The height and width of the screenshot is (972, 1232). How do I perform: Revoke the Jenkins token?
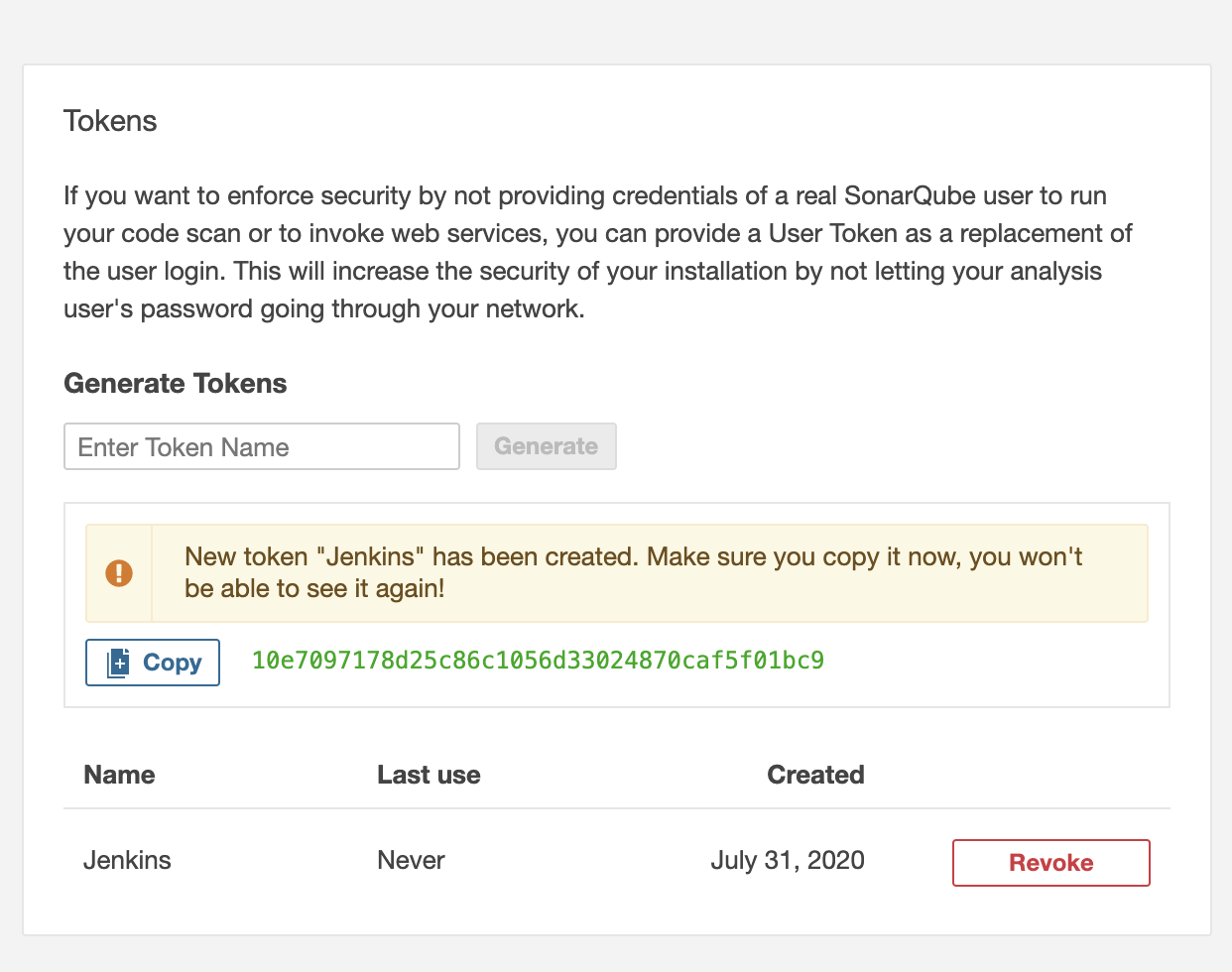1050,863
